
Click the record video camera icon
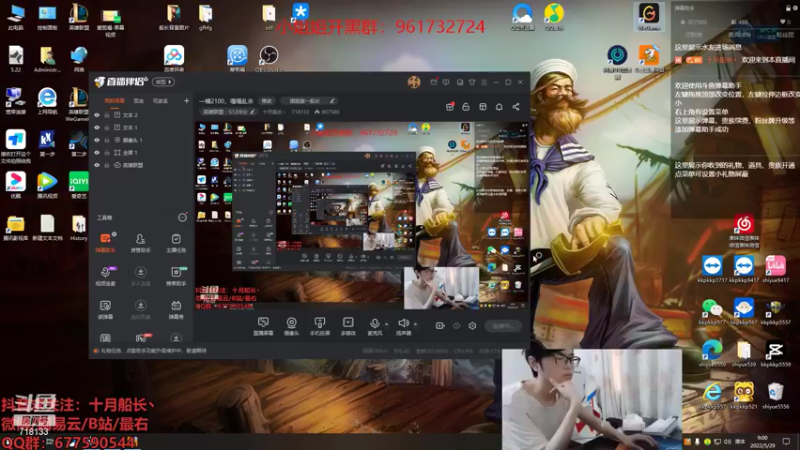click(x=440, y=326)
